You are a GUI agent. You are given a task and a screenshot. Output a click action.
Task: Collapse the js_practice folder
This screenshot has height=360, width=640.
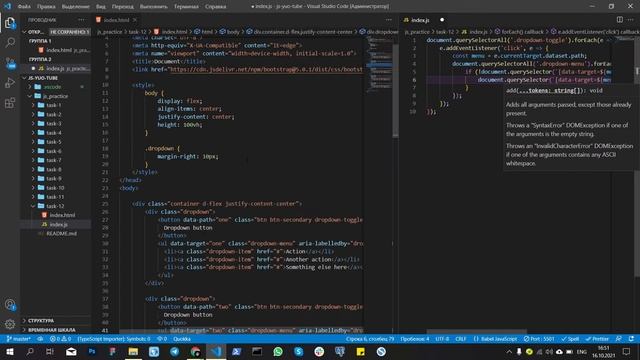point(56,96)
